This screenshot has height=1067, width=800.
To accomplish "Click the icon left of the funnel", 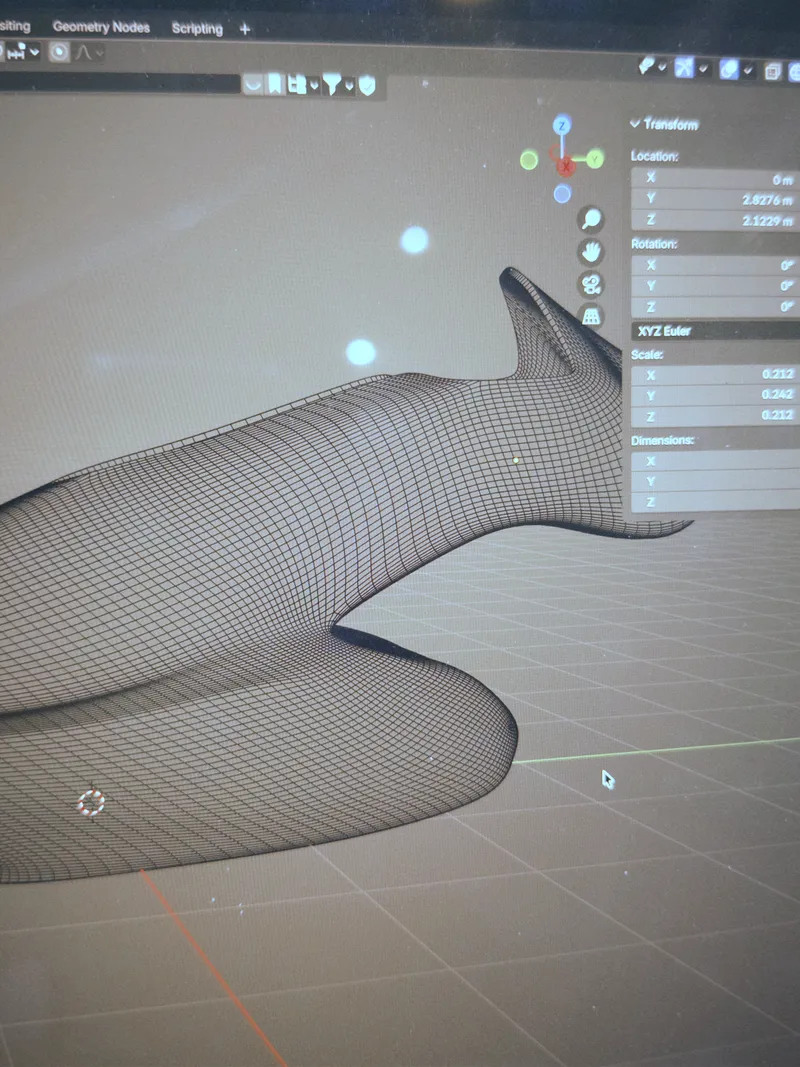I will point(297,85).
